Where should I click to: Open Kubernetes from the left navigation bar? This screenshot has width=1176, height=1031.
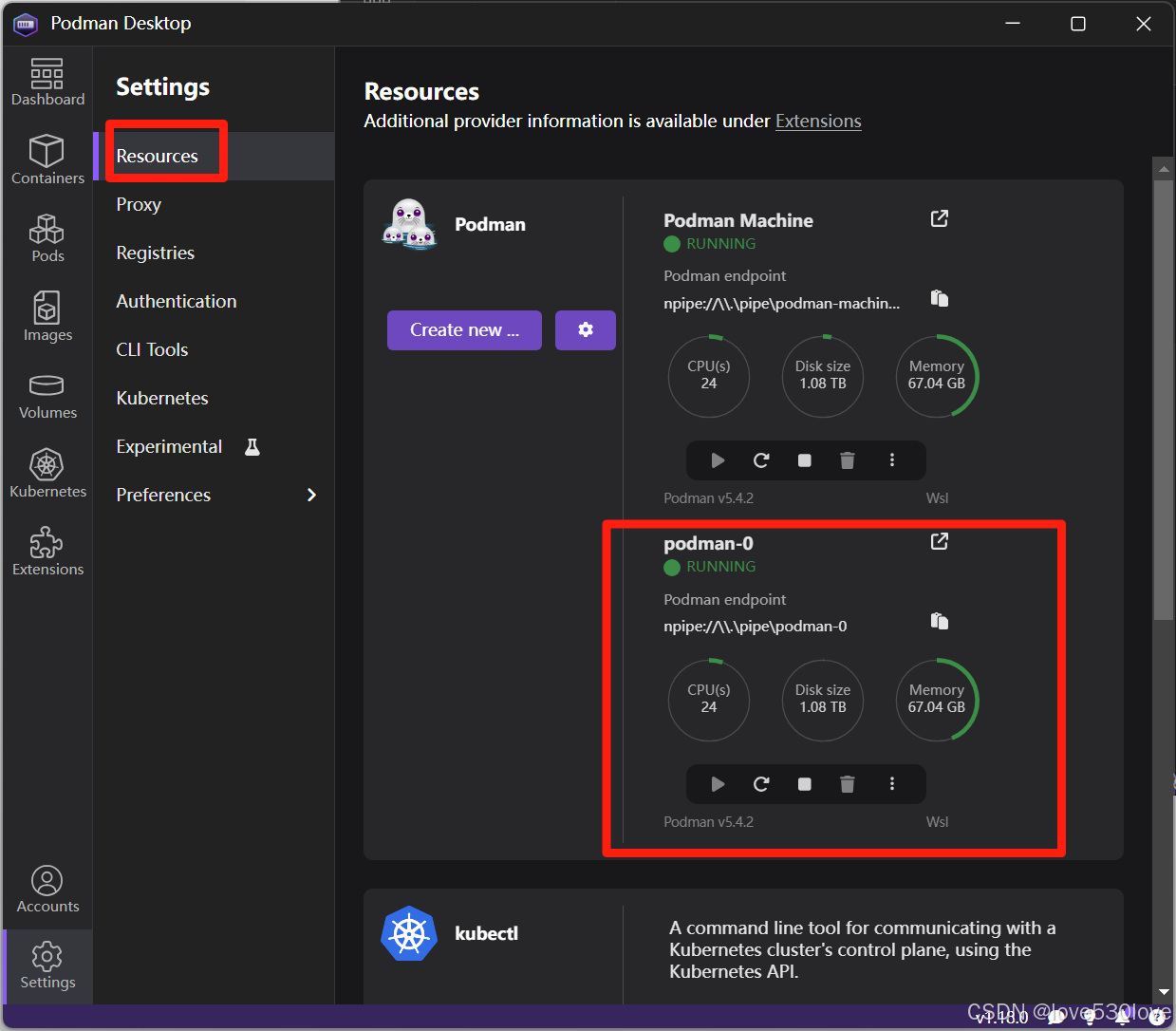(x=47, y=474)
